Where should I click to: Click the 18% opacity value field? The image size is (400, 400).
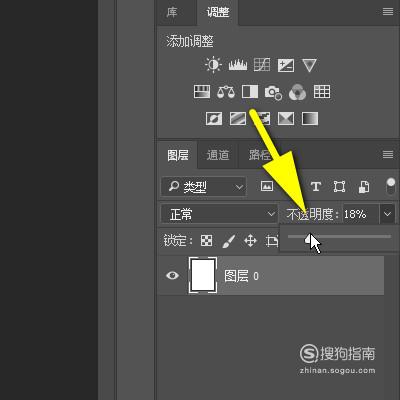[361, 214]
